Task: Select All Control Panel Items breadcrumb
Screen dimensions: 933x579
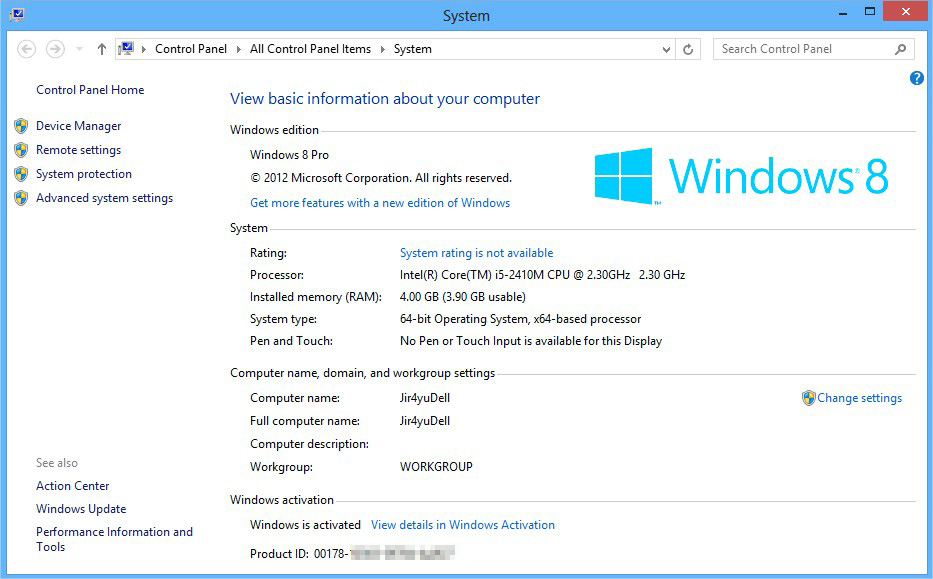Action: tap(310, 49)
